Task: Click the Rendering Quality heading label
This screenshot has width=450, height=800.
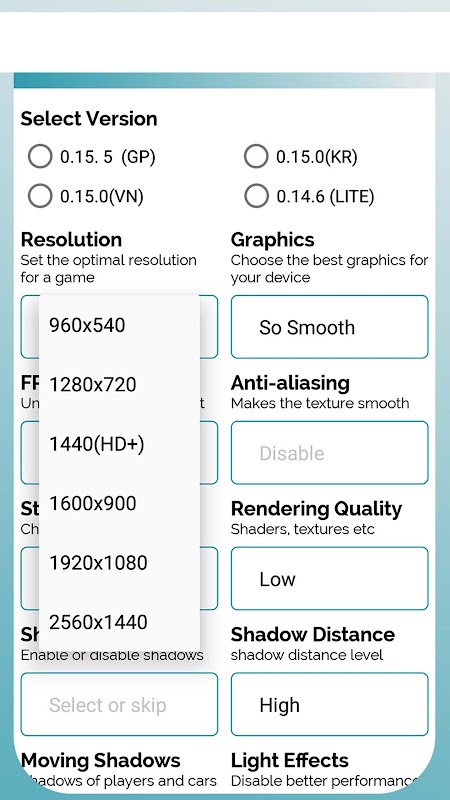Action: [316, 509]
